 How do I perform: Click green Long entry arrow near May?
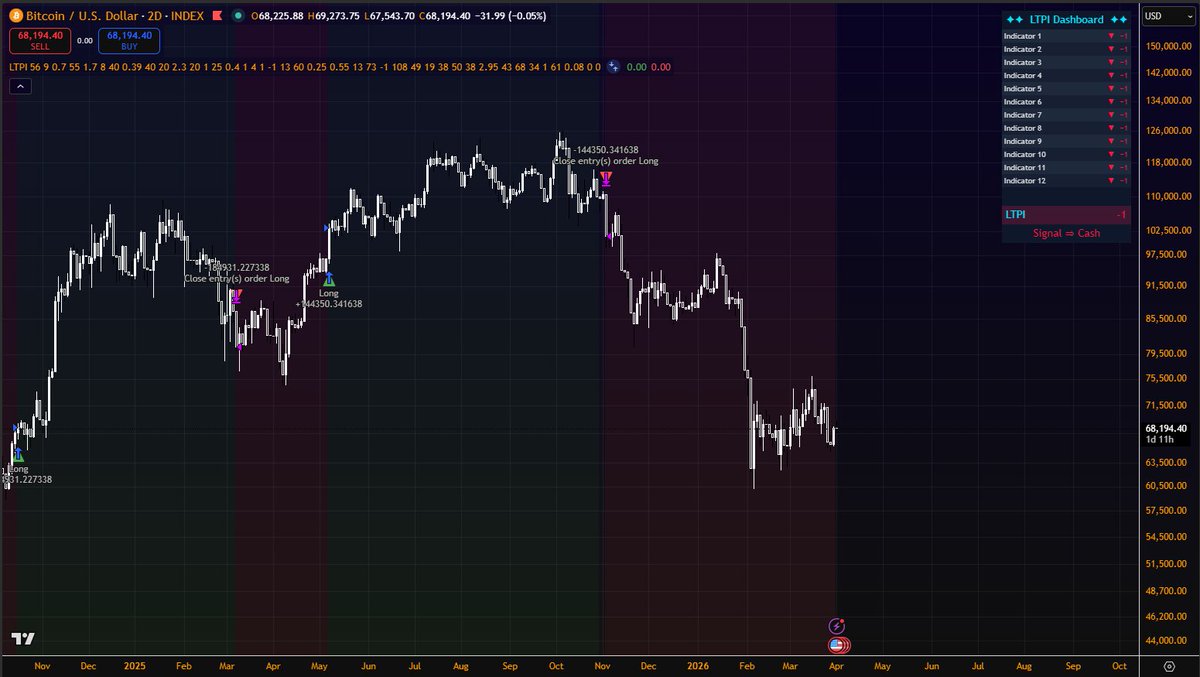[x=329, y=281]
